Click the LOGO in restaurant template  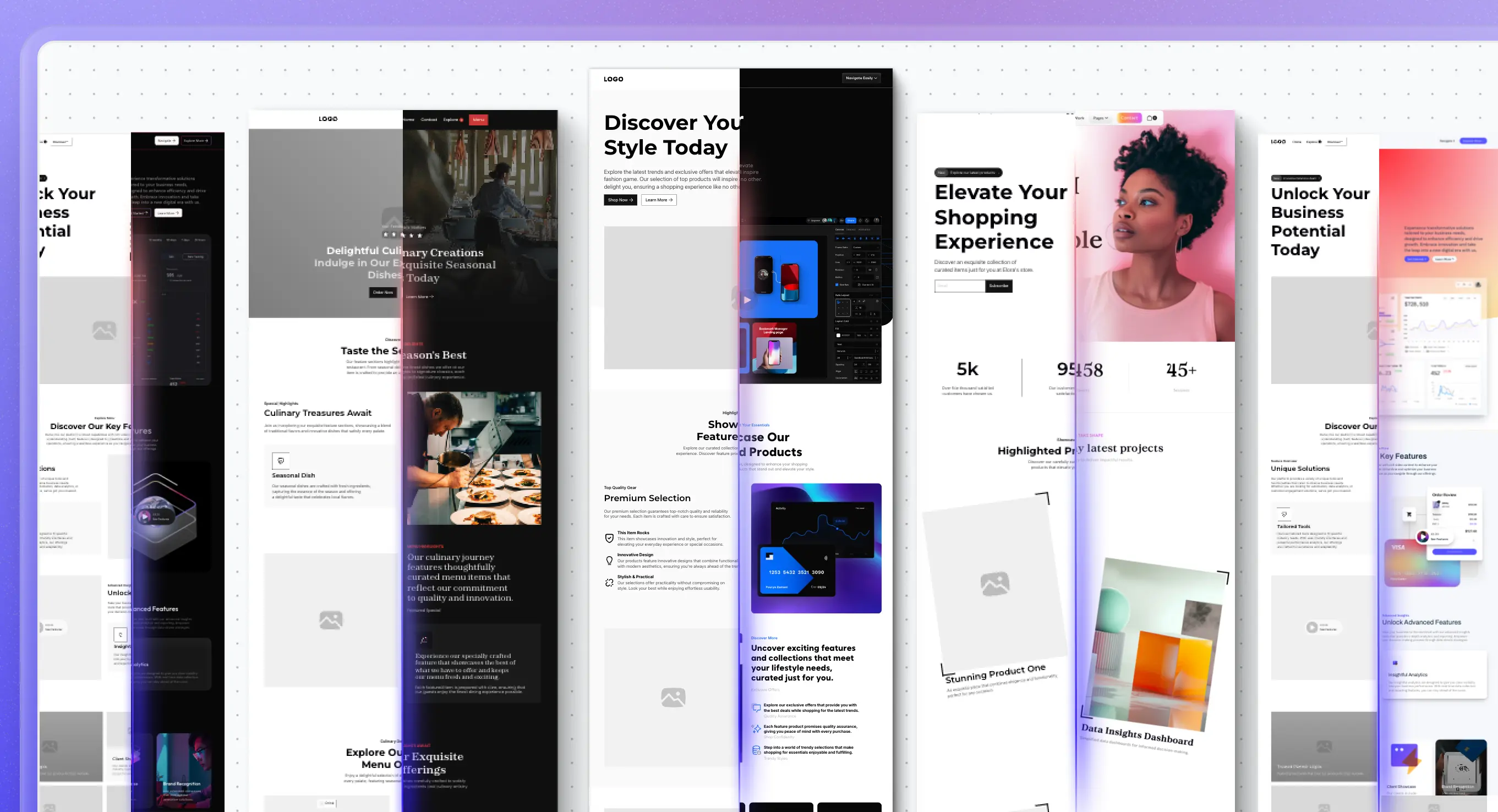pyautogui.click(x=328, y=119)
